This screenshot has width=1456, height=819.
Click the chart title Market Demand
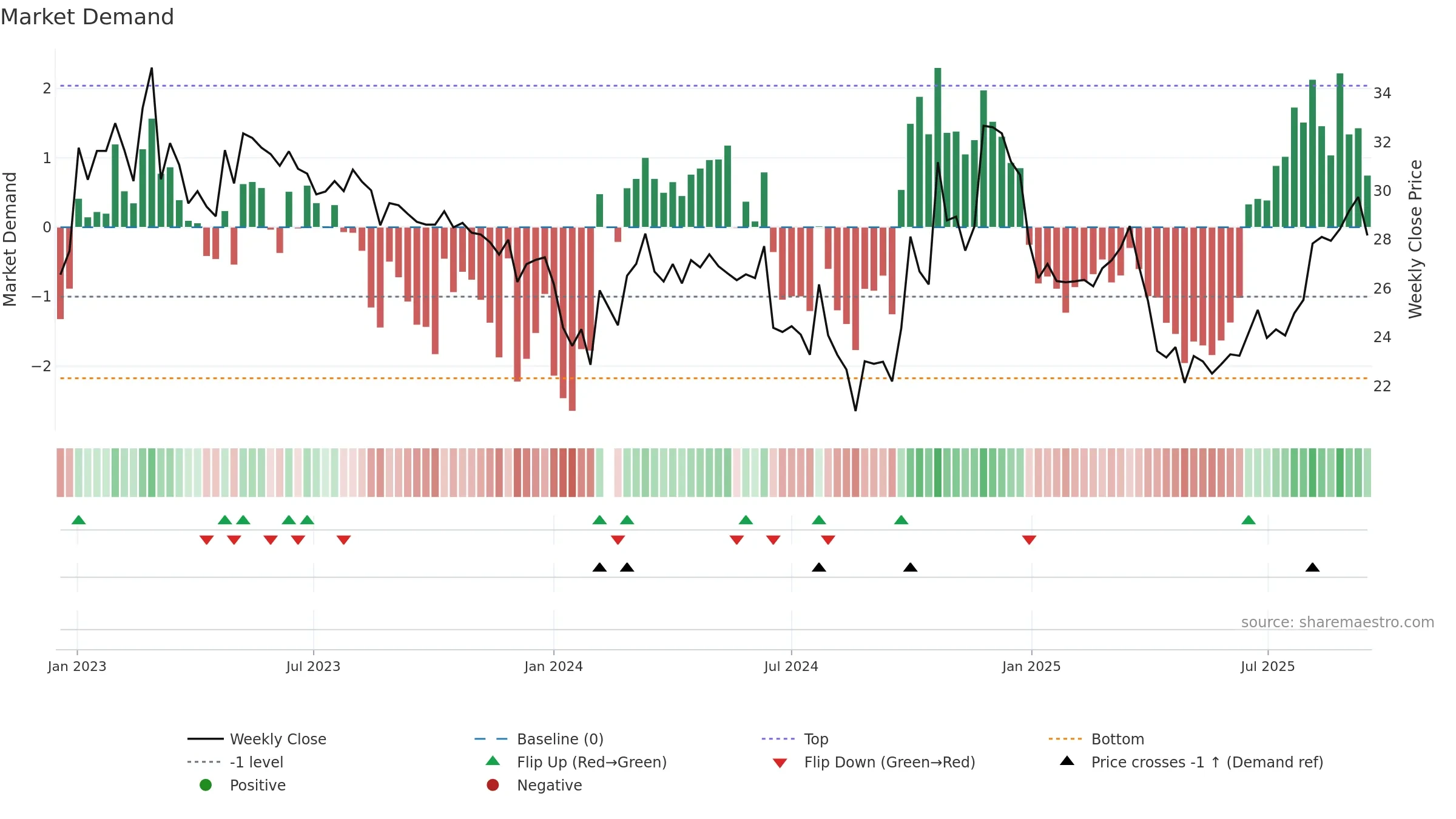point(87,17)
